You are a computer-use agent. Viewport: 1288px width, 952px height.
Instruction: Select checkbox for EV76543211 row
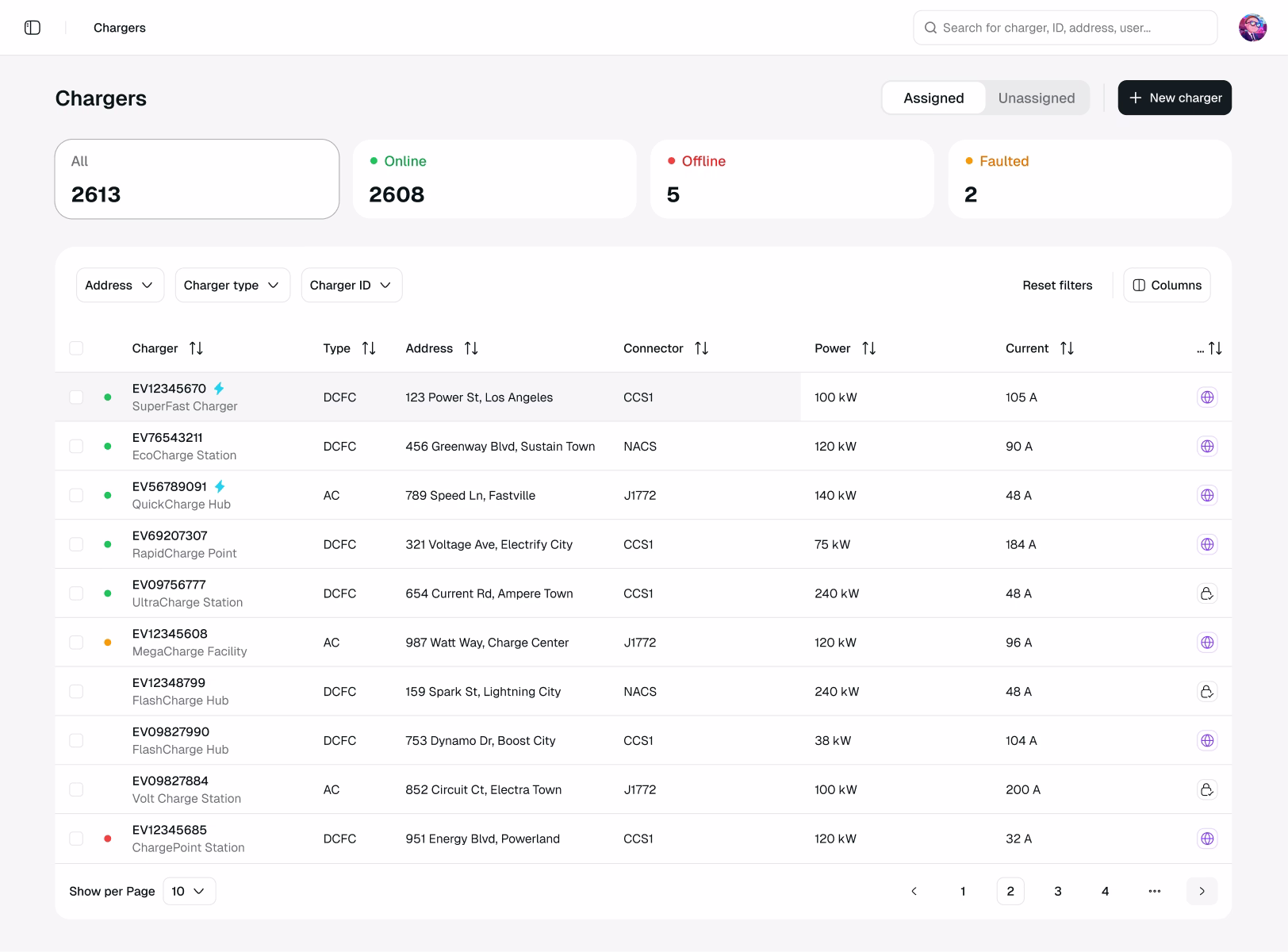tap(76, 447)
